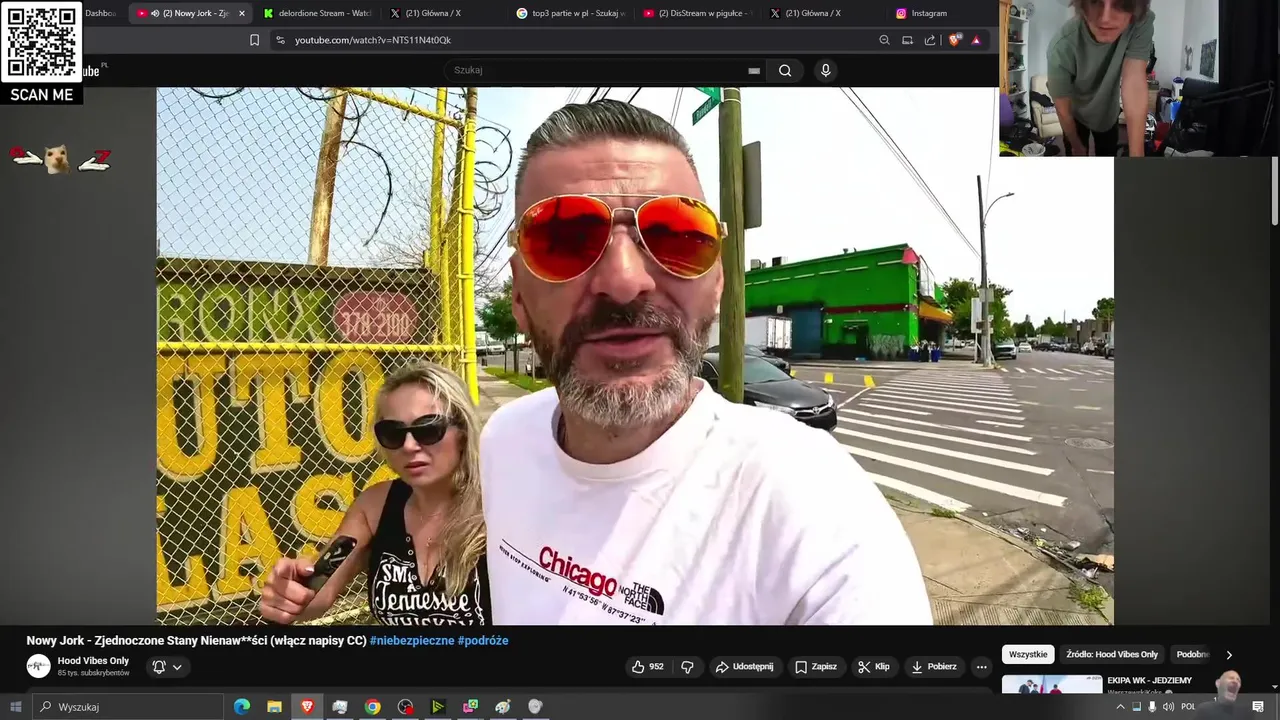Open Hood Vibes Only channel avatar
This screenshot has height=720, width=1280.
[x=38, y=666]
